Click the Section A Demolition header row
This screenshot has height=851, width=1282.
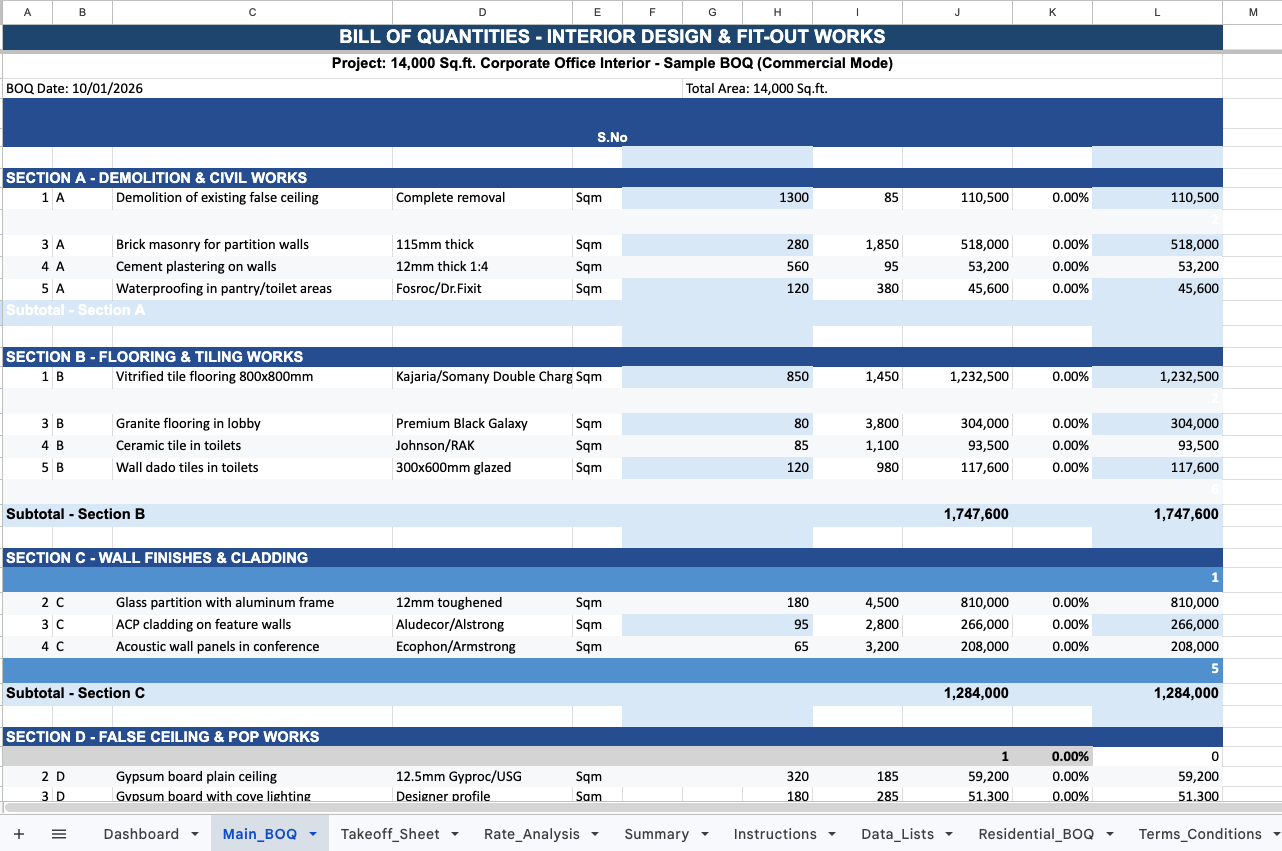tap(157, 178)
